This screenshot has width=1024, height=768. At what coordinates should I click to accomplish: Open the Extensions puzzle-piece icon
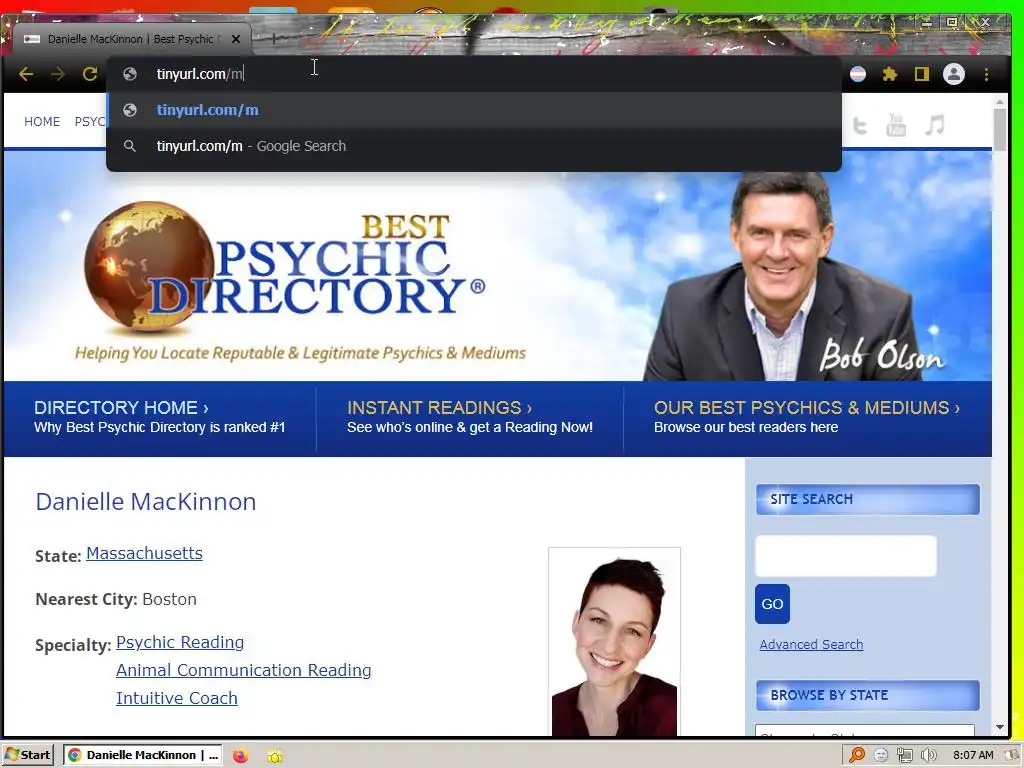889,74
